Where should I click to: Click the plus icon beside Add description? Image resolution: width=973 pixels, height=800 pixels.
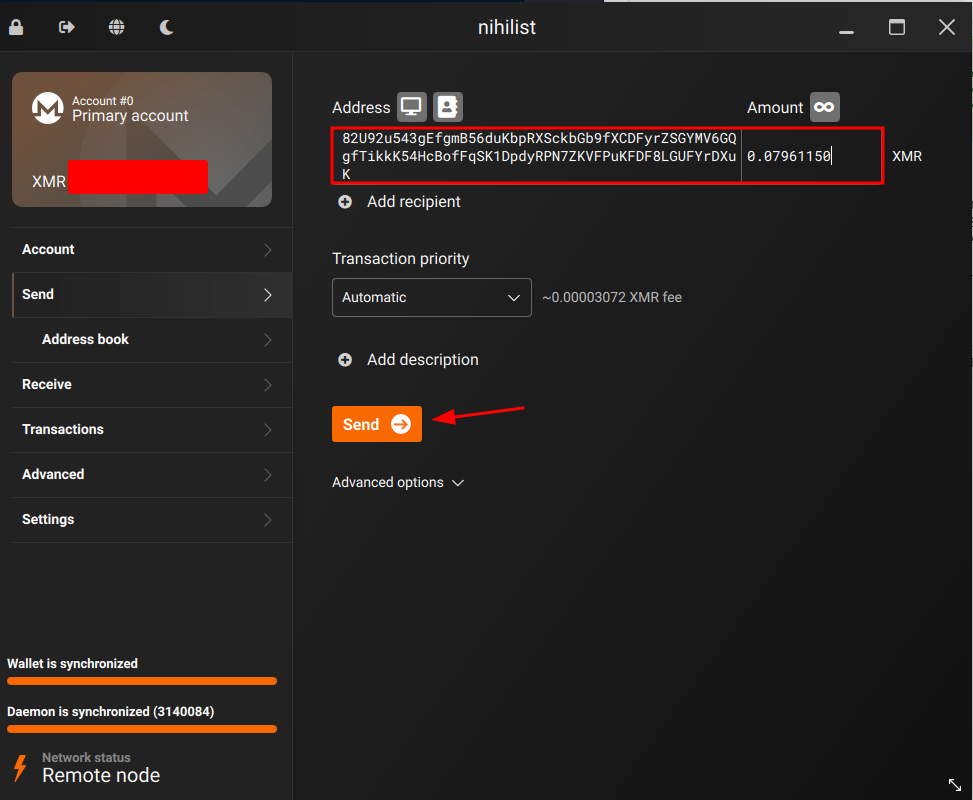pos(345,360)
